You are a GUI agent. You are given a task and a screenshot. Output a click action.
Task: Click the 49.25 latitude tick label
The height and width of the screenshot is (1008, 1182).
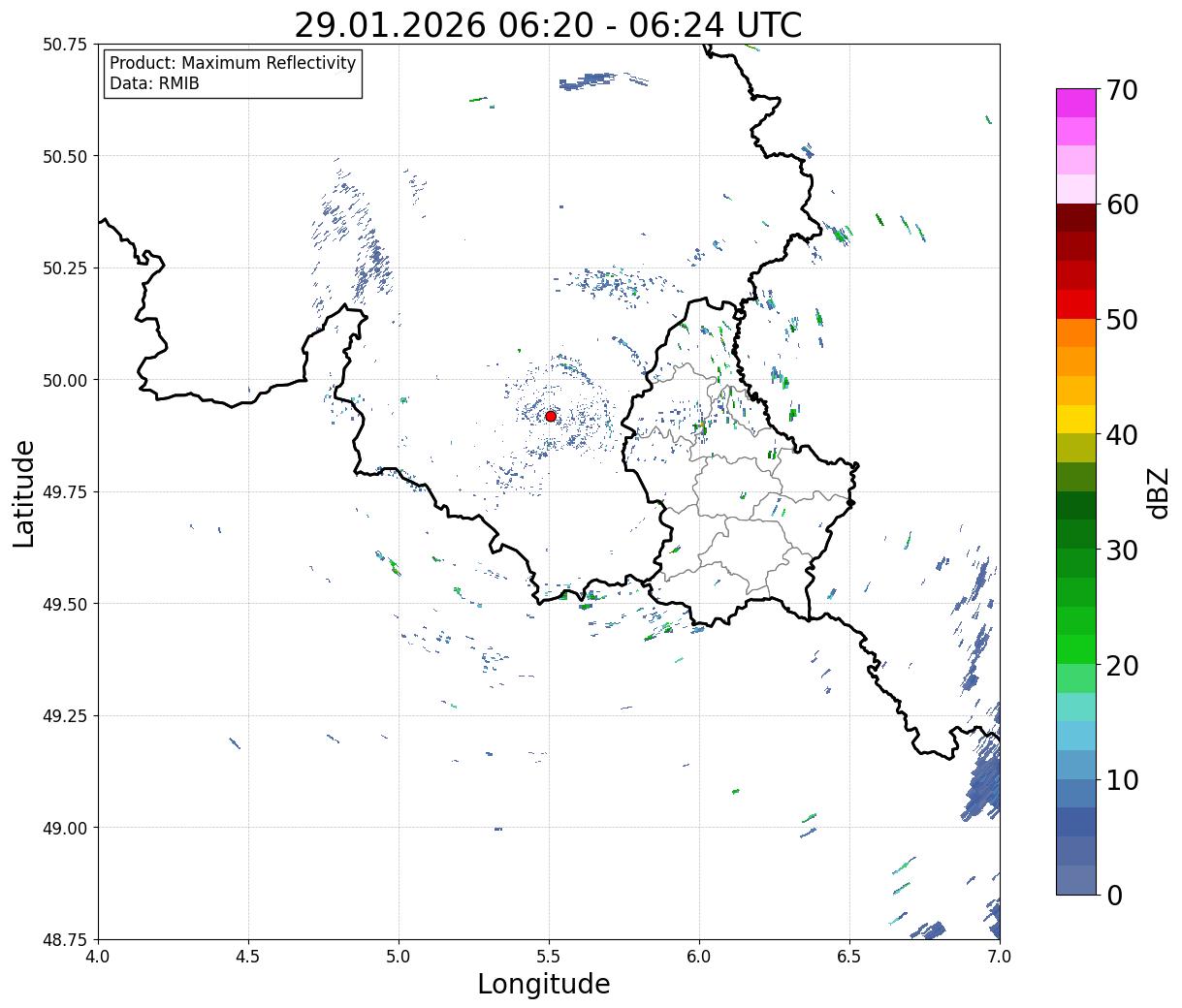(65, 716)
